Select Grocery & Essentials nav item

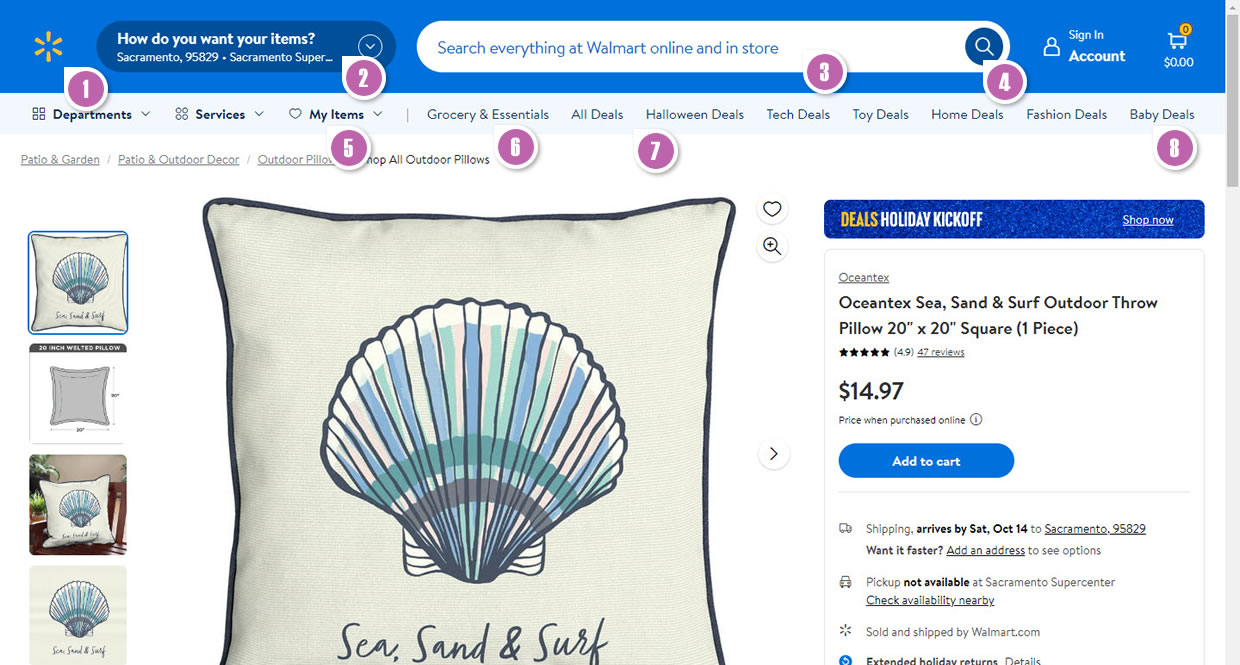tap(488, 114)
